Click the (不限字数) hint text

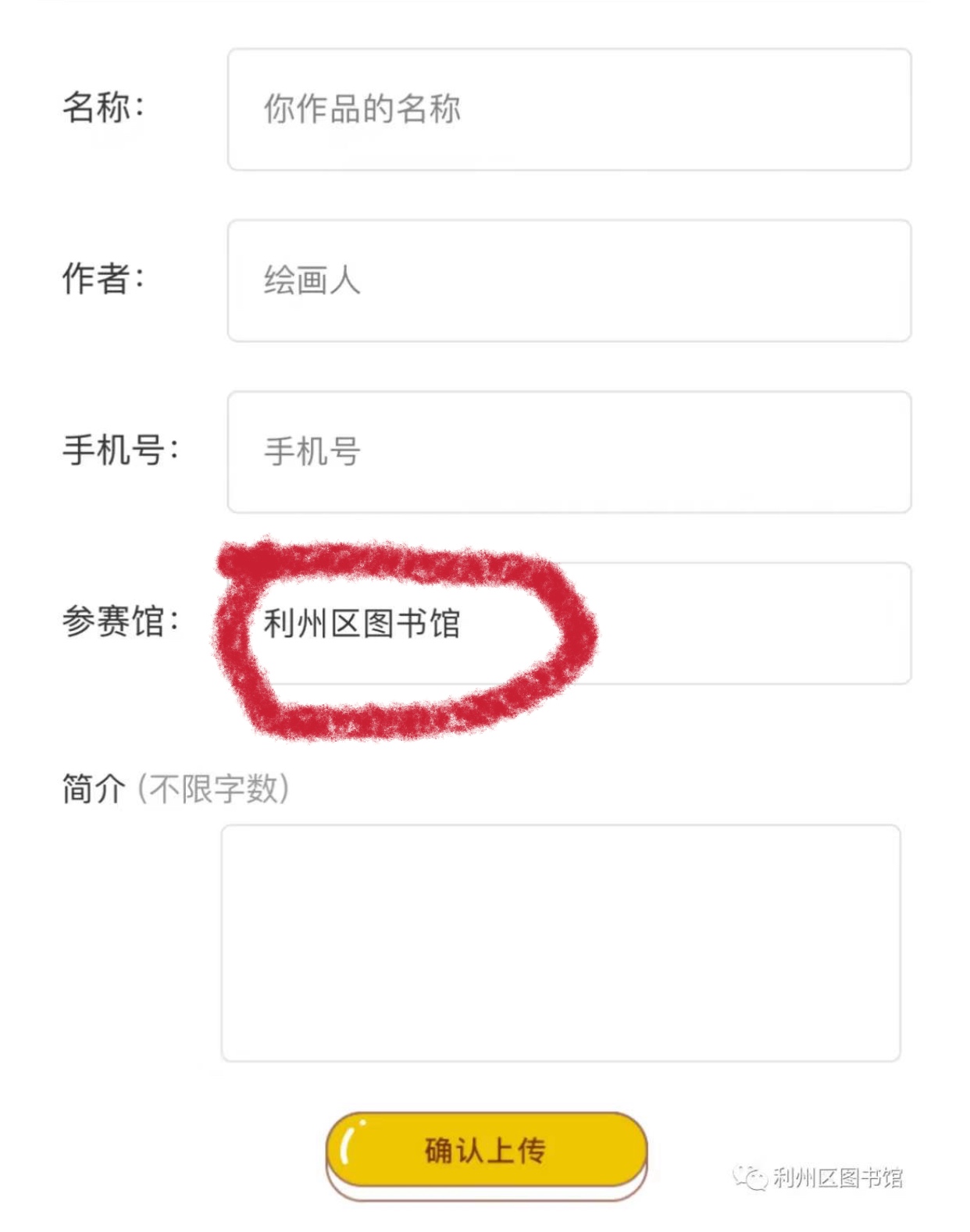click(x=213, y=789)
